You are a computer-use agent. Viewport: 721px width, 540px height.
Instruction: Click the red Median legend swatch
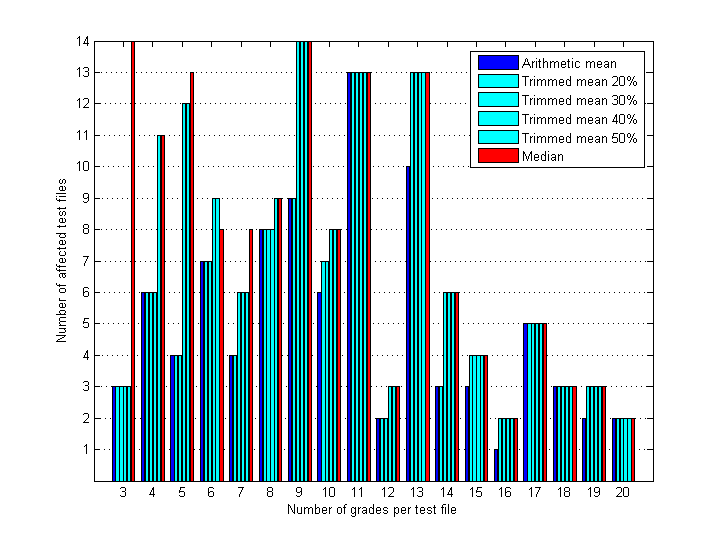pyautogui.click(x=497, y=156)
